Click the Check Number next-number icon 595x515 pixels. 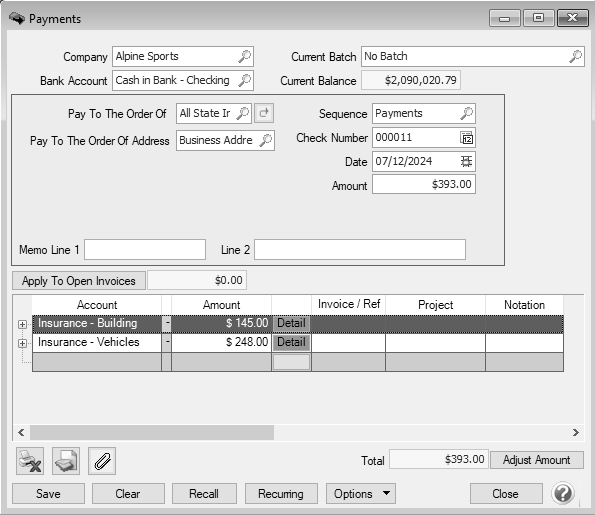(x=466, y=138)
